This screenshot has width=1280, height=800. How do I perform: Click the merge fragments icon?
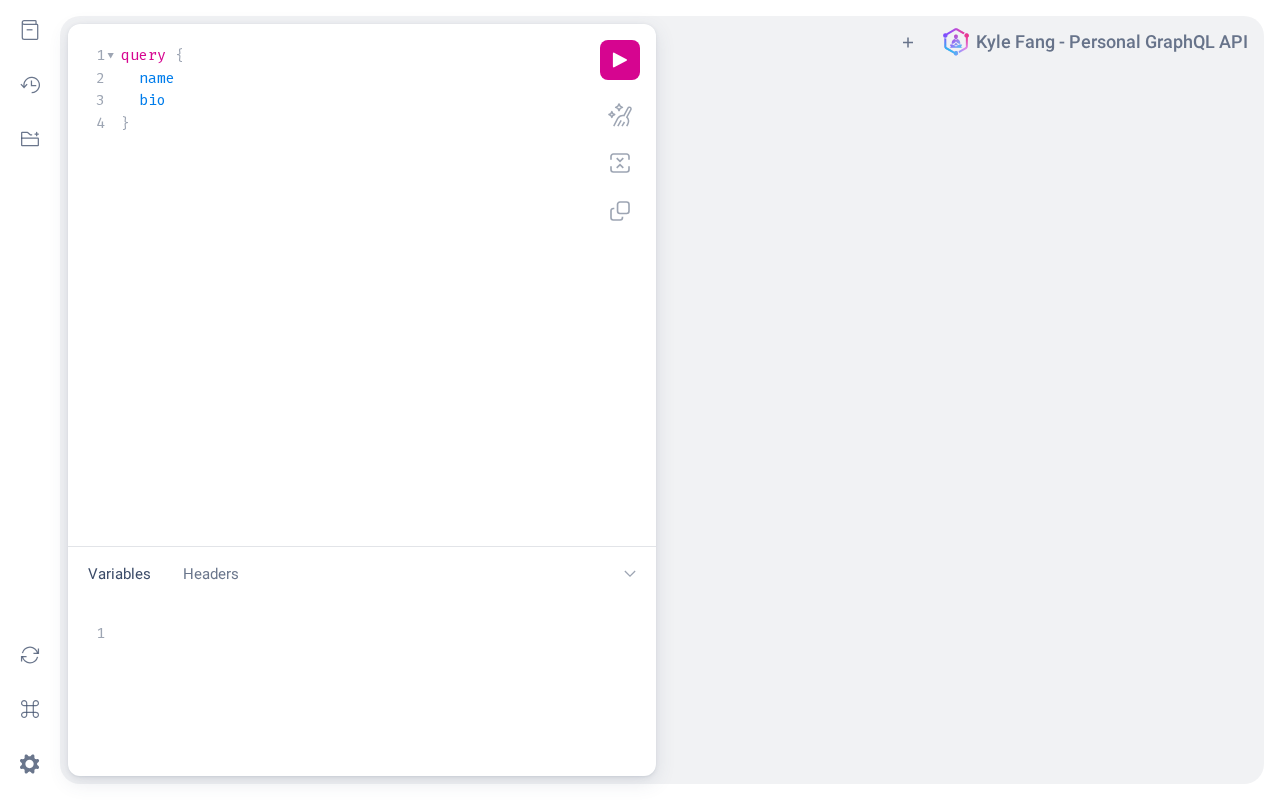pyautogui.click(x=620, y=163)
